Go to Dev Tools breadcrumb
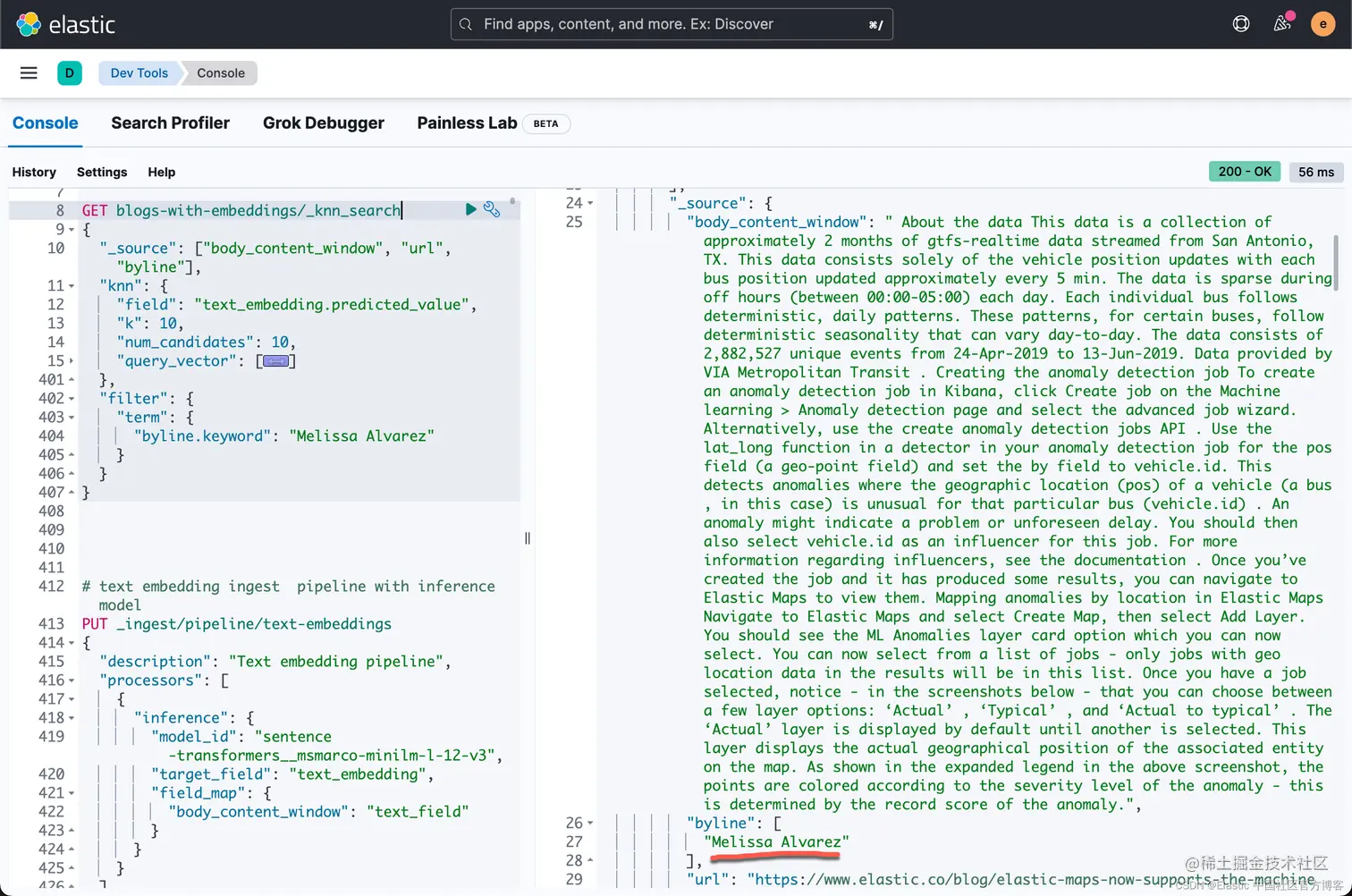The height and width of the screenshot is (896, 1352). pyautogui.click(x=139, y=73)
